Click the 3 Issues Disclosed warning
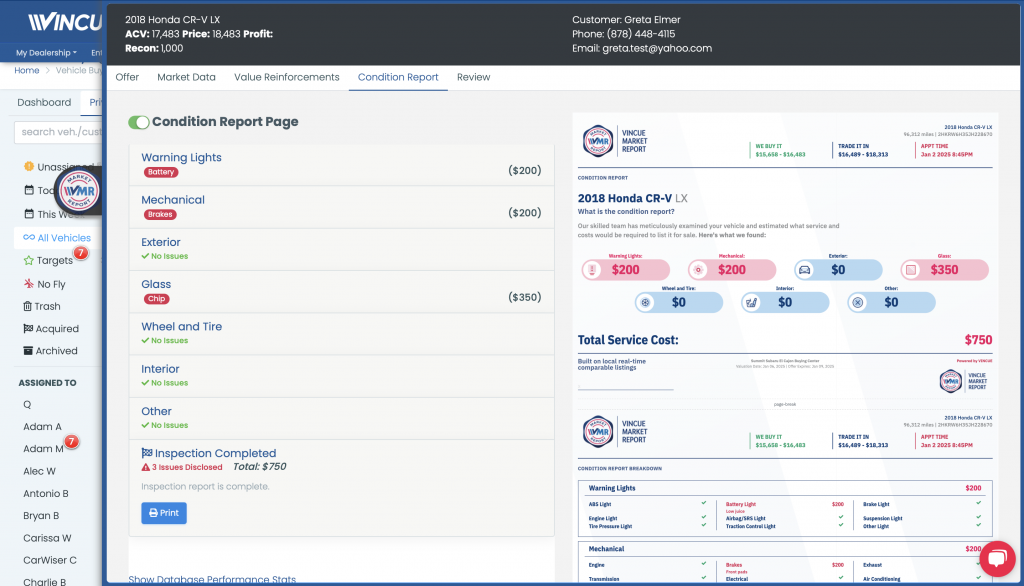 182,467
